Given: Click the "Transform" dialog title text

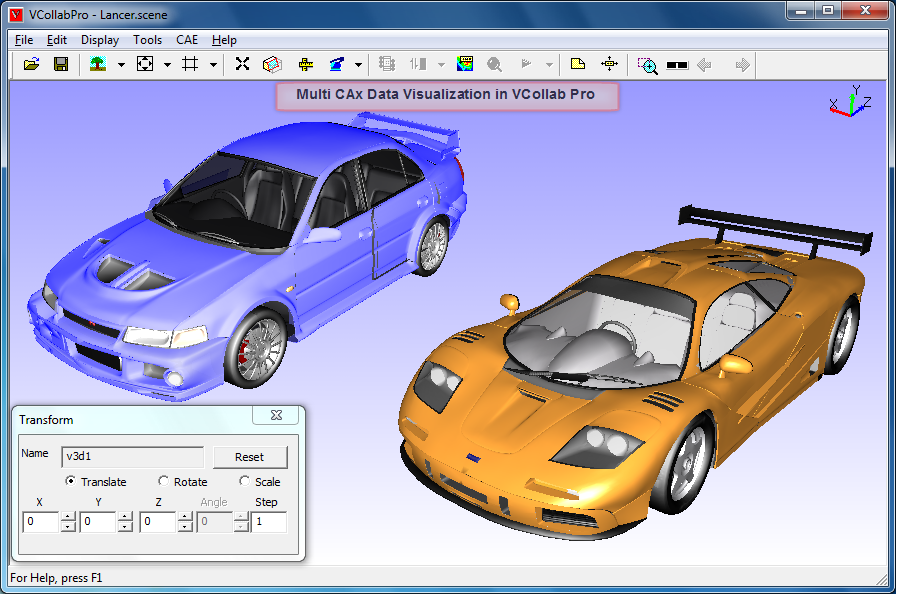Looking at the screenshot, I should click(x=46, y=420).
